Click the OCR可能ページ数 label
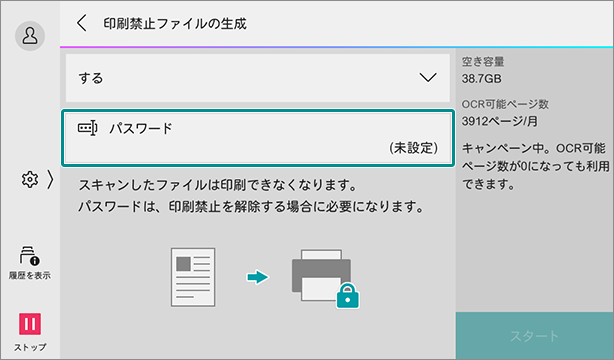614x360 pixels. point(505,104)
